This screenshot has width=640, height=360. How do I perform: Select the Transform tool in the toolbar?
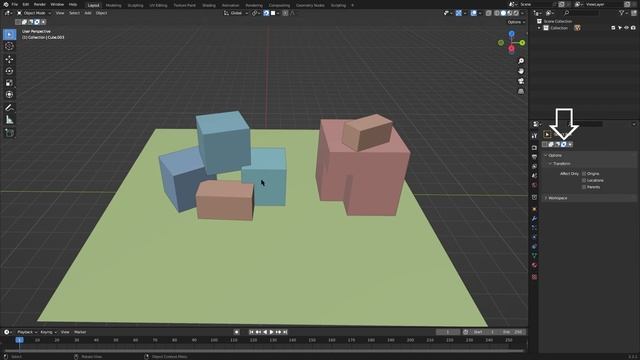(x=9, y=95)
